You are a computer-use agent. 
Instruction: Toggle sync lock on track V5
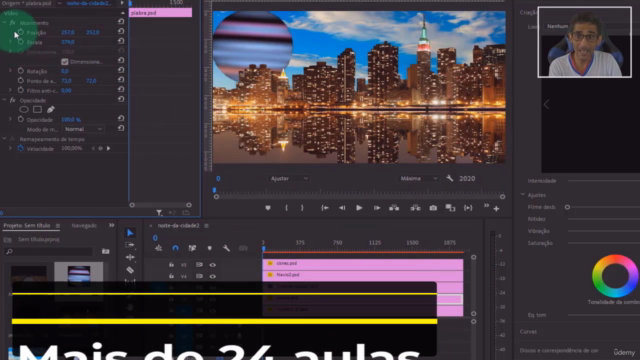pos(199,265)
